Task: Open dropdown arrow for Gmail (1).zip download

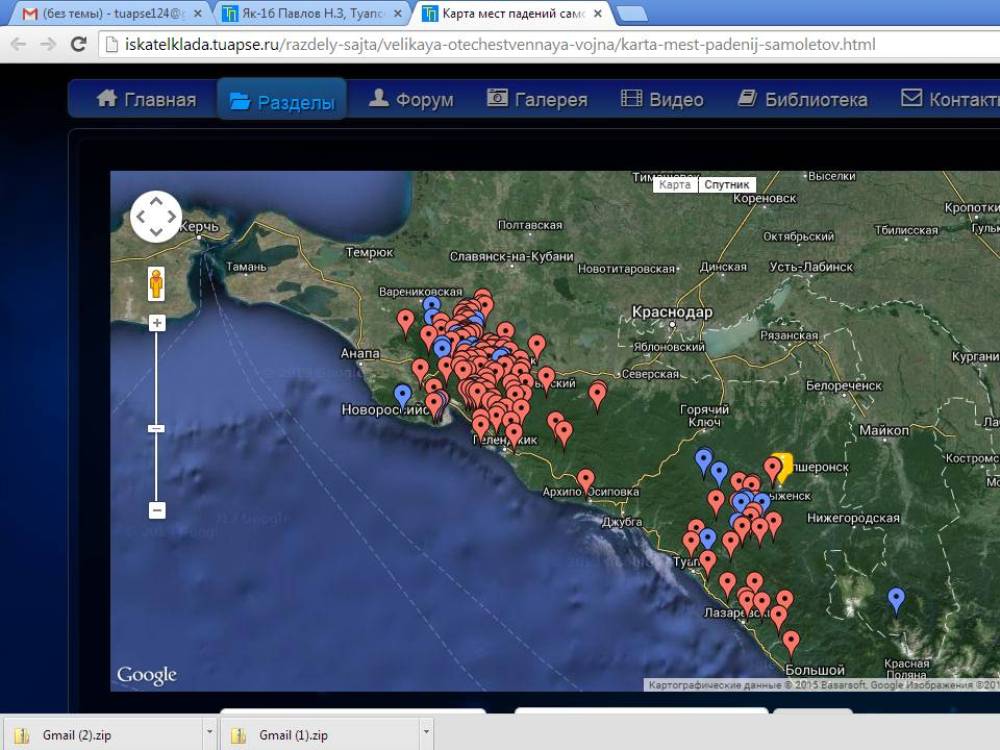Action: coord(426,734)
